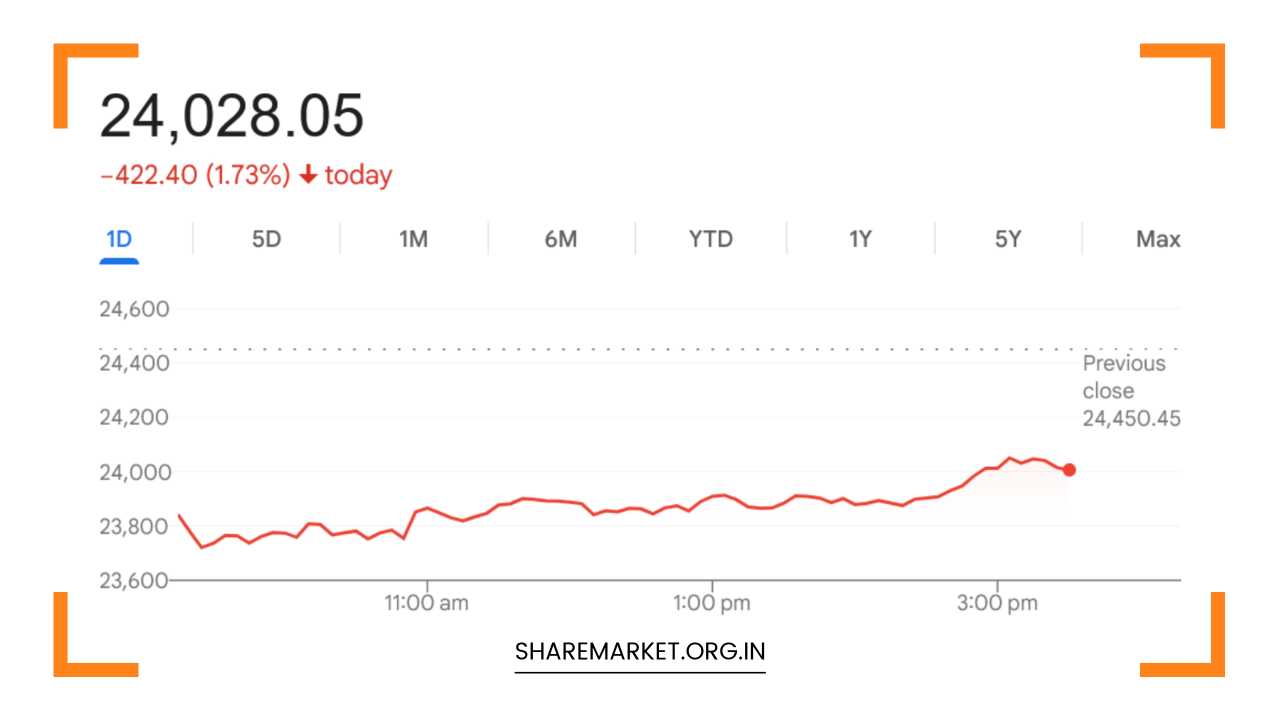Image resolution: width=1280 pixels, height=720 pixels.
Task: Select the 1M time range
Action: coord(412,239)
